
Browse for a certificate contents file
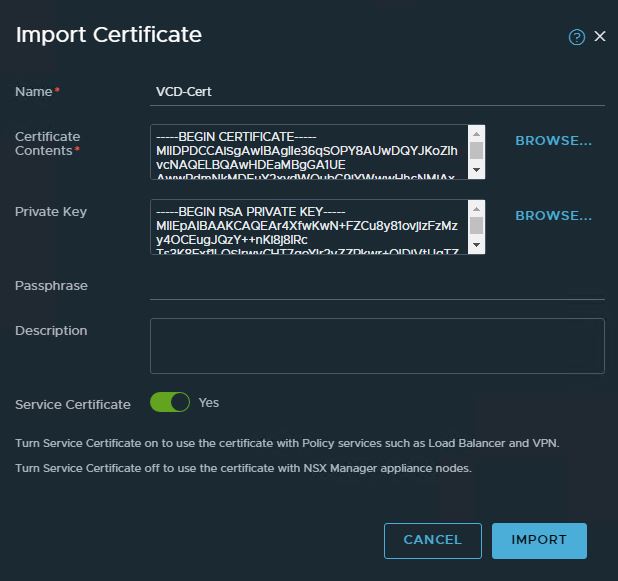(x=553, y=141)
